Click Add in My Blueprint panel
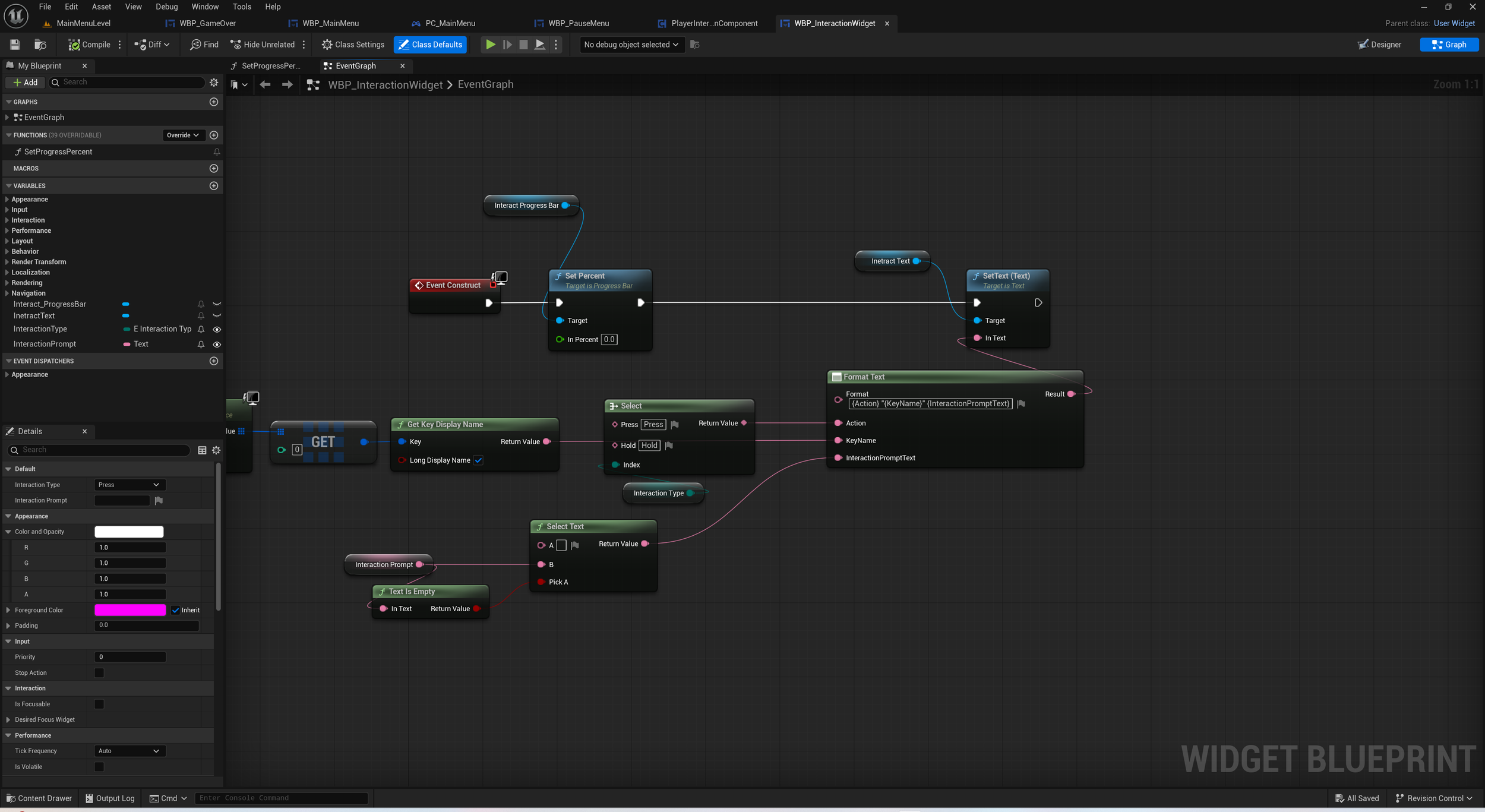 pyautogui.click(x=25, y=83)
